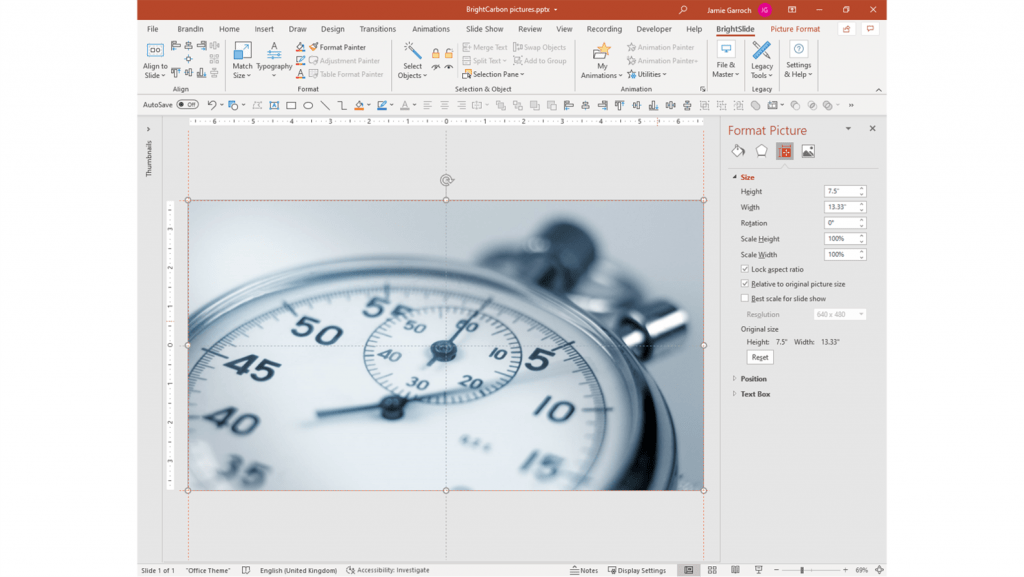
Task: Switch to the BrightSlide ribbon tab
Action: (735, 28)
